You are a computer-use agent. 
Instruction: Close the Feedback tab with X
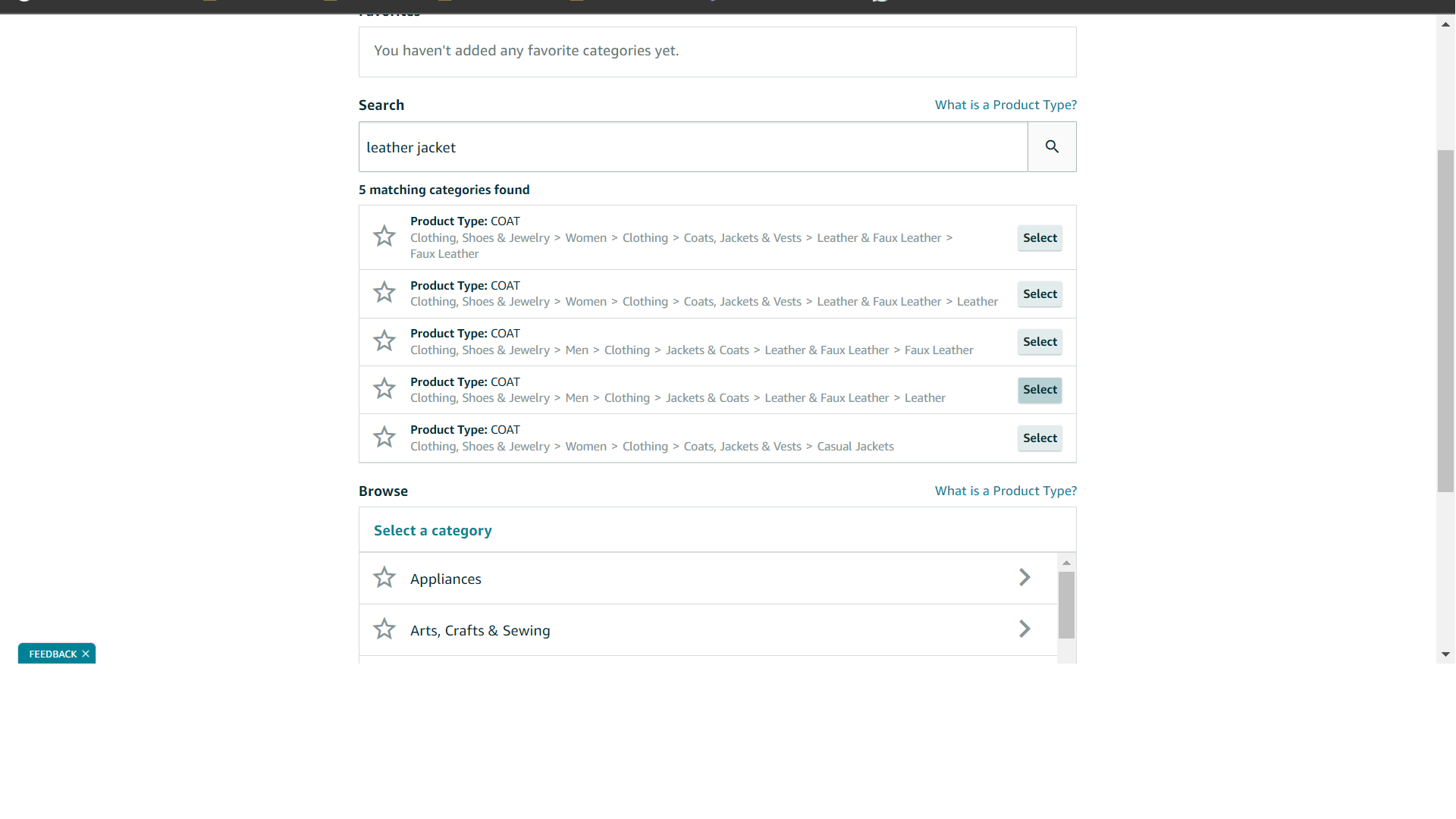click(86, 654)
